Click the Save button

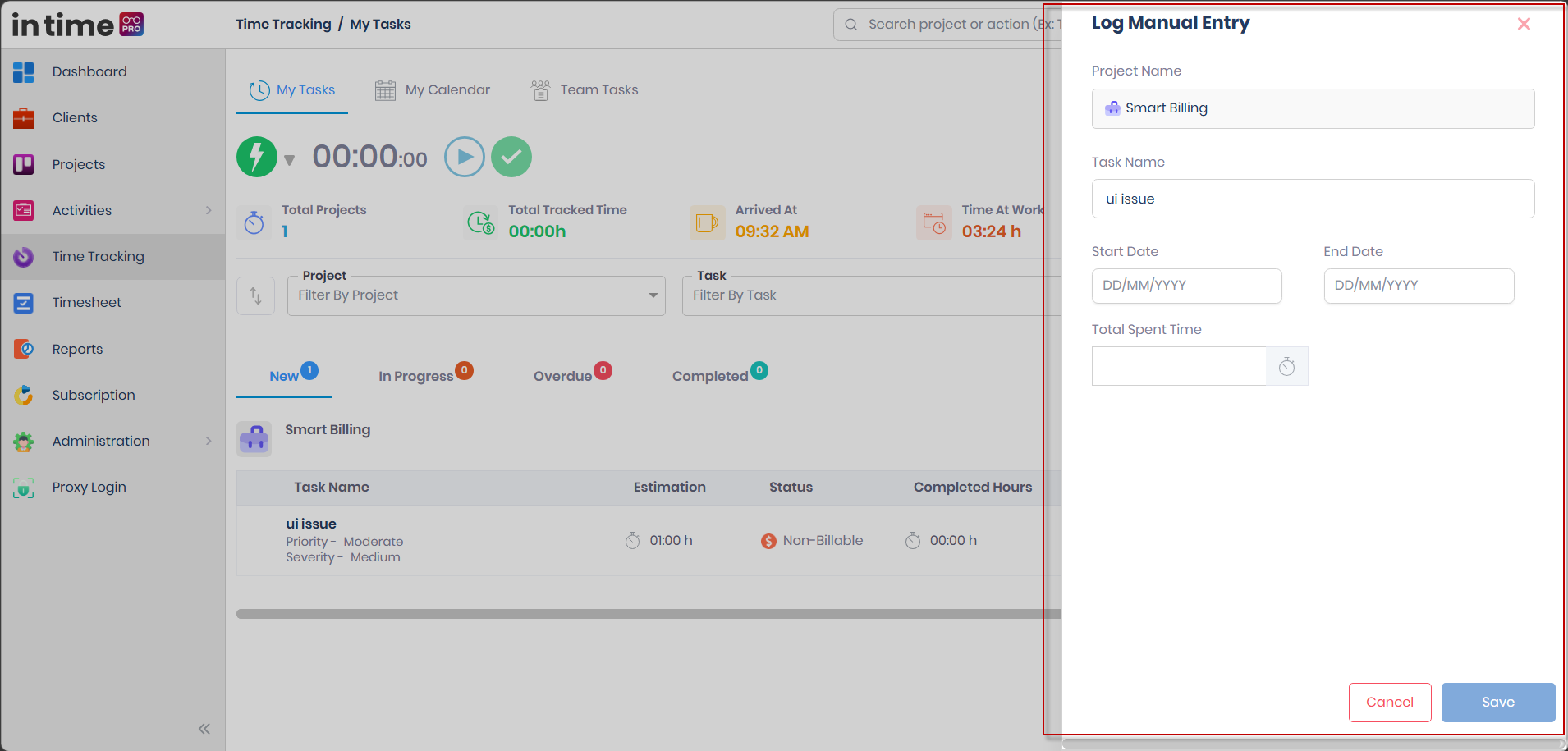[x=1498, y=703]
